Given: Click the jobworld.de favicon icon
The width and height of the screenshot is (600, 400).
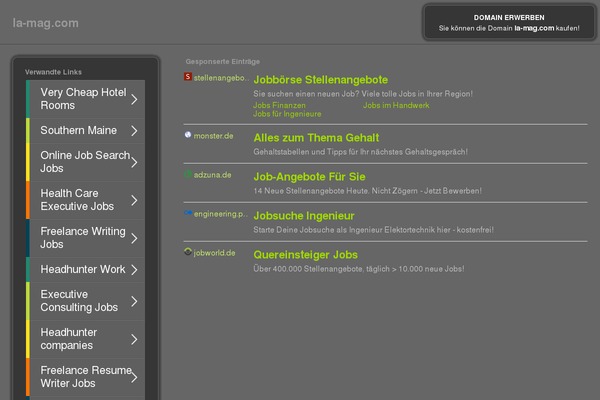Looking at the screenshot, I should [188, 252].
